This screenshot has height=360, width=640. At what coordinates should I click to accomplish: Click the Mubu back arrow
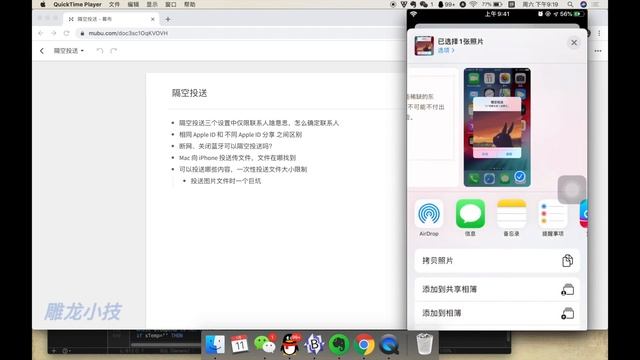(42, 51)
